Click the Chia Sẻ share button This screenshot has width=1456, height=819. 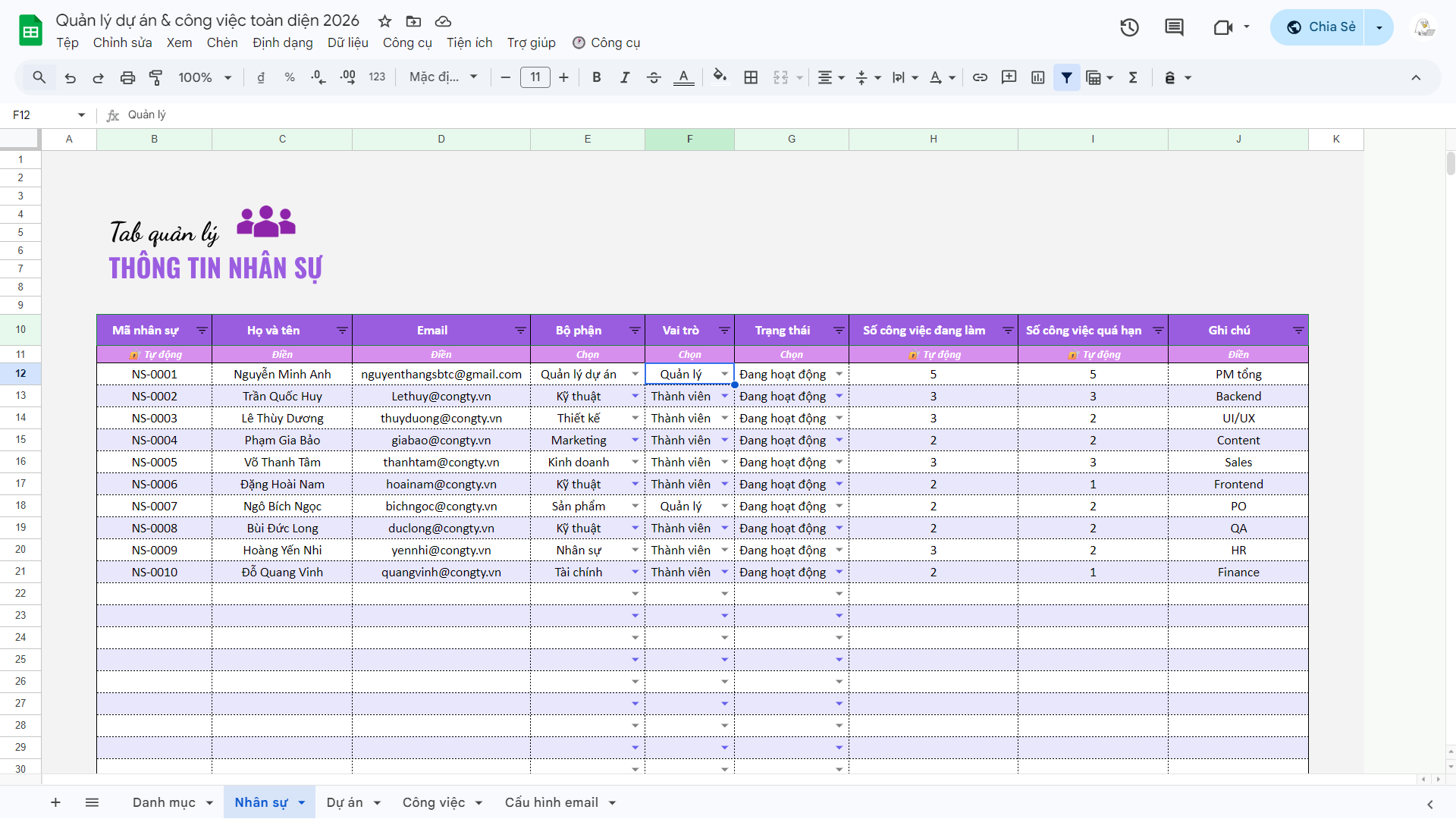point(1320,27)
